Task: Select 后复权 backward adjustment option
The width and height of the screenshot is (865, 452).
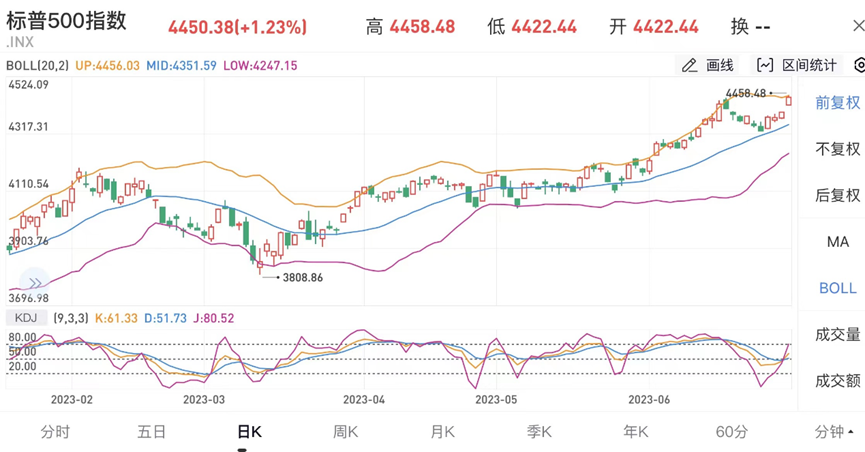Action: click(837, 195)
